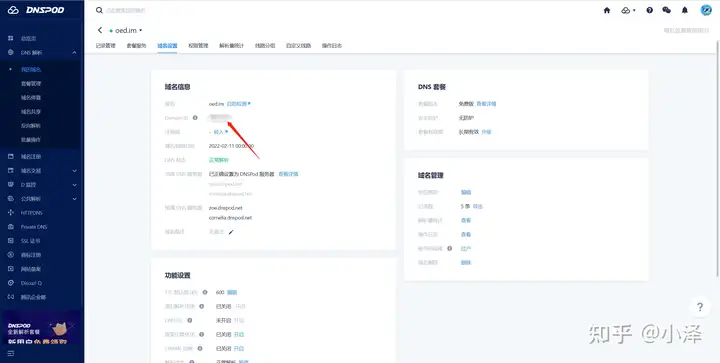The height and width of the screenshot is (363, 720).
Task: Click 导出 beside 5 条 records
Action: click(x=478, y=207)
